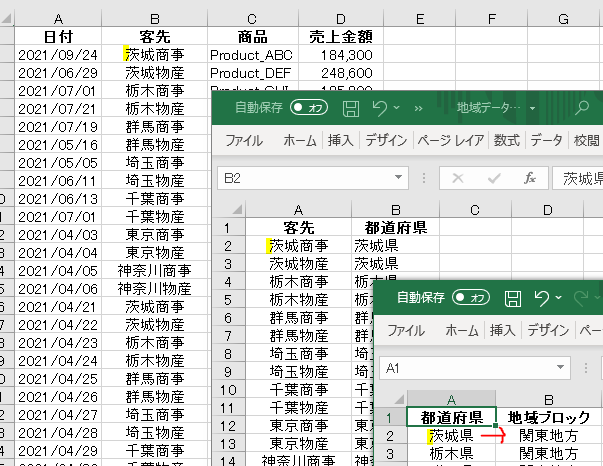Click the ホーム tab in the front window
This screenshot has width=603, height=466.
pos(461,330)
